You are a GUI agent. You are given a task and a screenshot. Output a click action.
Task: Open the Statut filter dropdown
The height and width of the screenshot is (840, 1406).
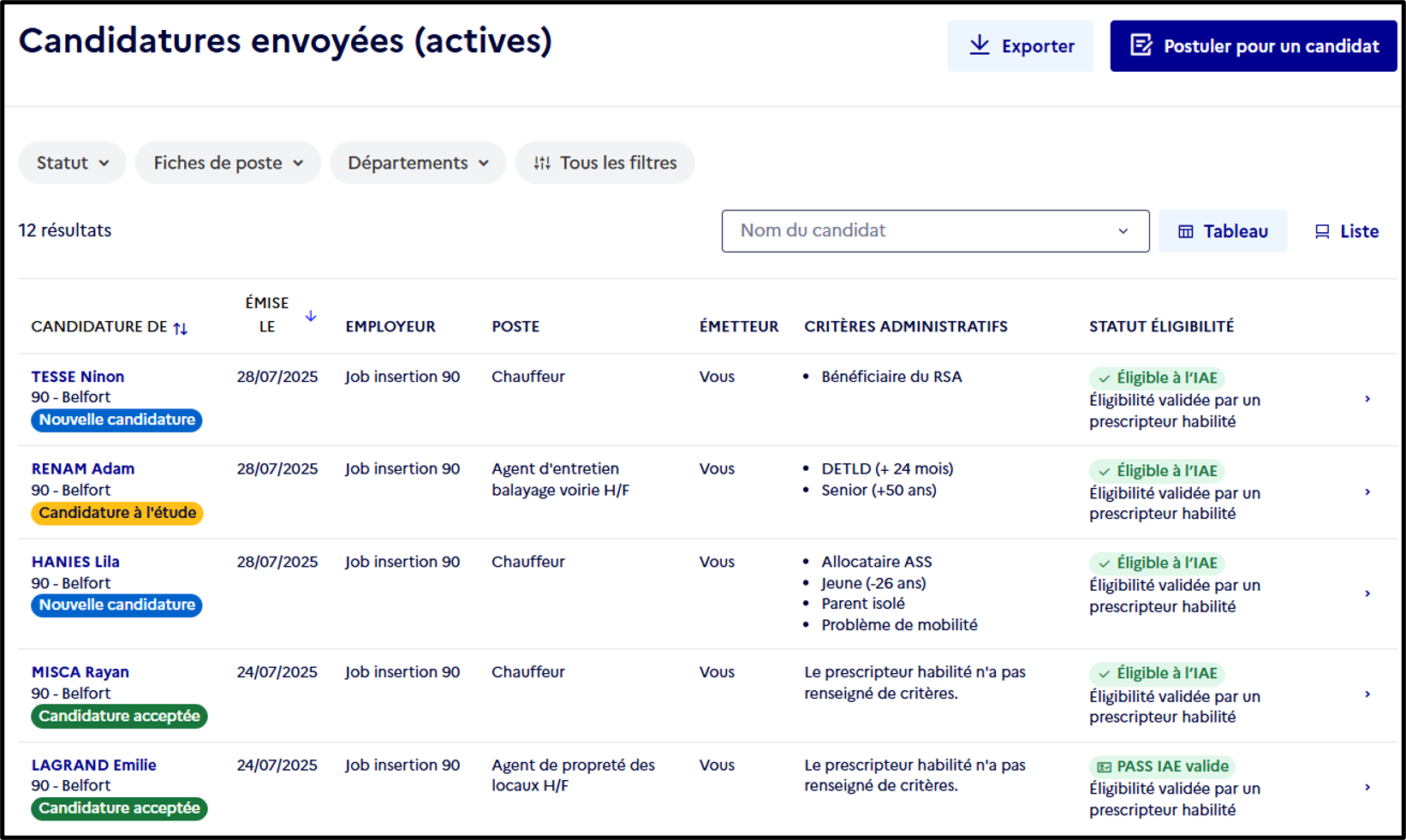[72, 163]
